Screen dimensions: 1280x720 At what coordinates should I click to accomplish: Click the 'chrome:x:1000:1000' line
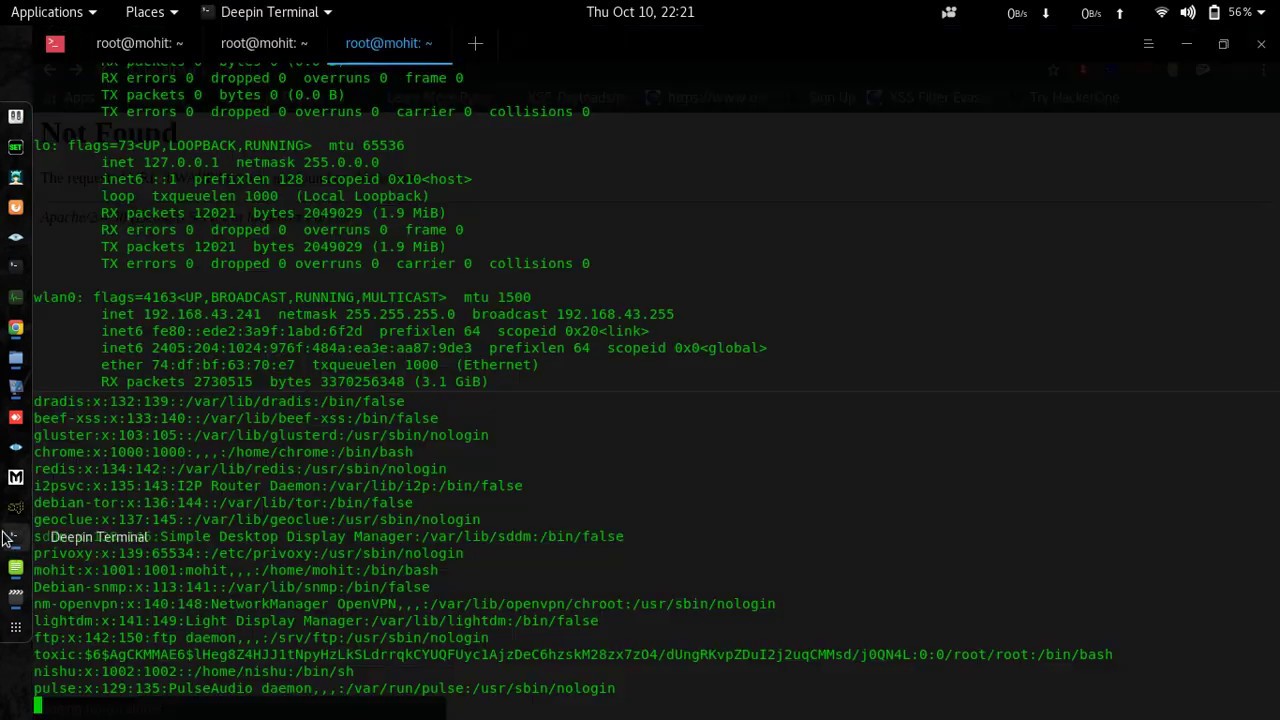point(223,452)
